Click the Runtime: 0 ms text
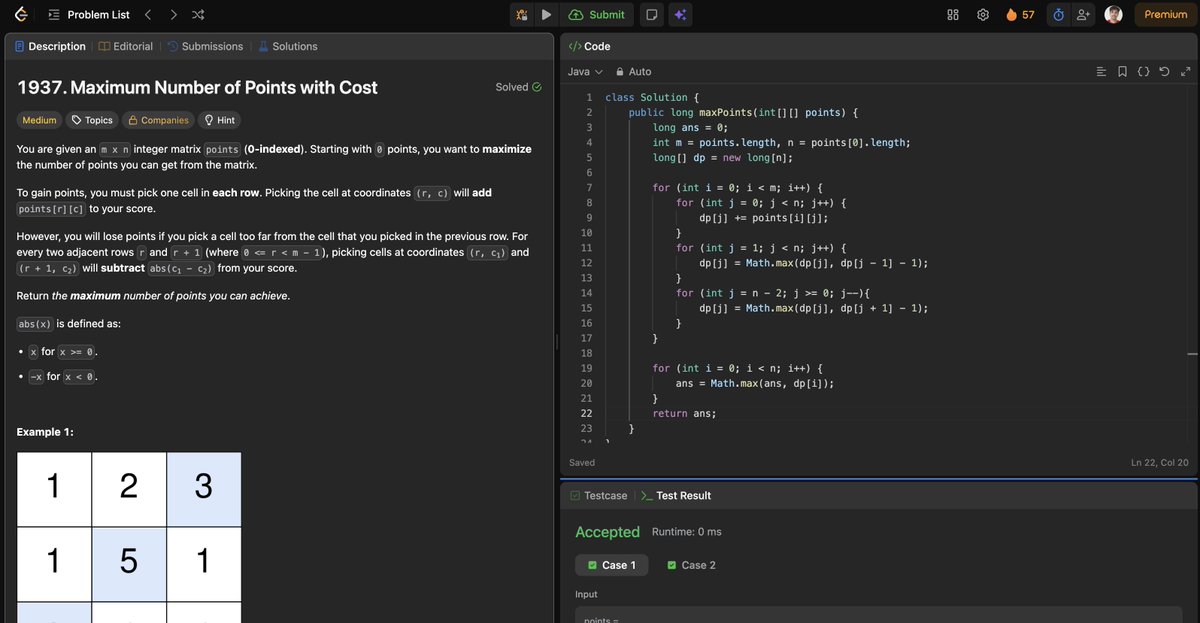 pos(686,532)
